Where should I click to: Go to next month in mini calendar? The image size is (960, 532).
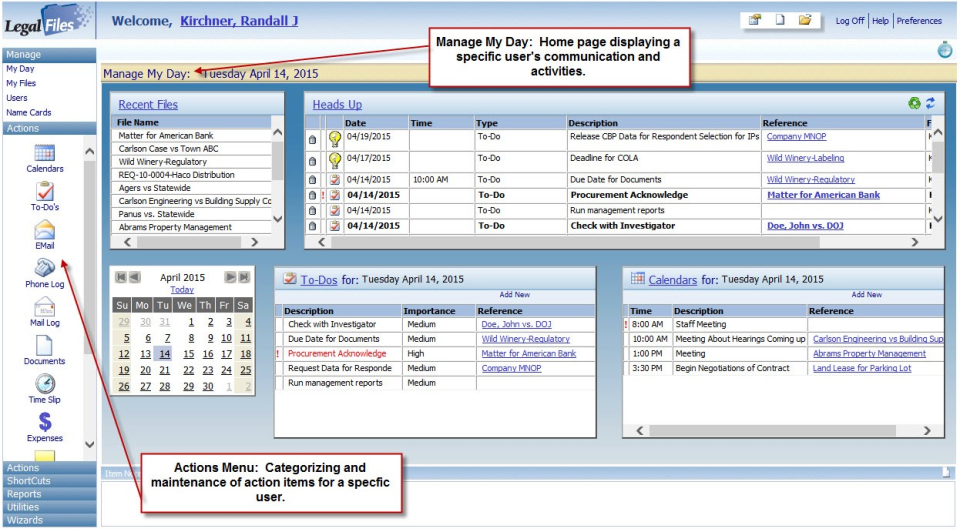click(230, 277)
